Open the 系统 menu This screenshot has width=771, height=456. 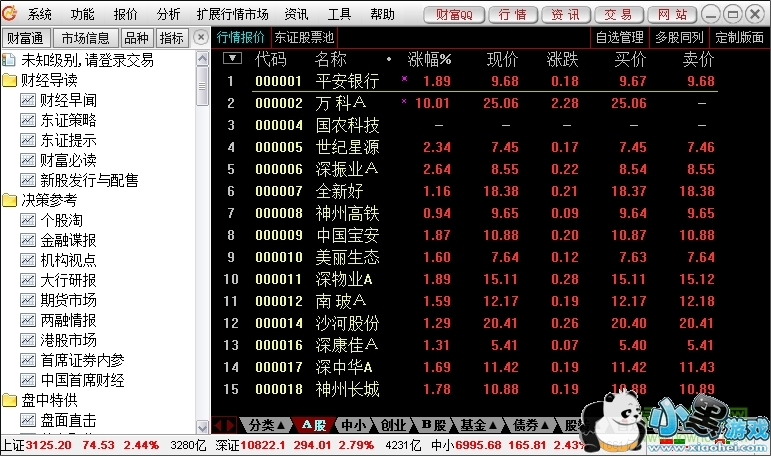39,14
